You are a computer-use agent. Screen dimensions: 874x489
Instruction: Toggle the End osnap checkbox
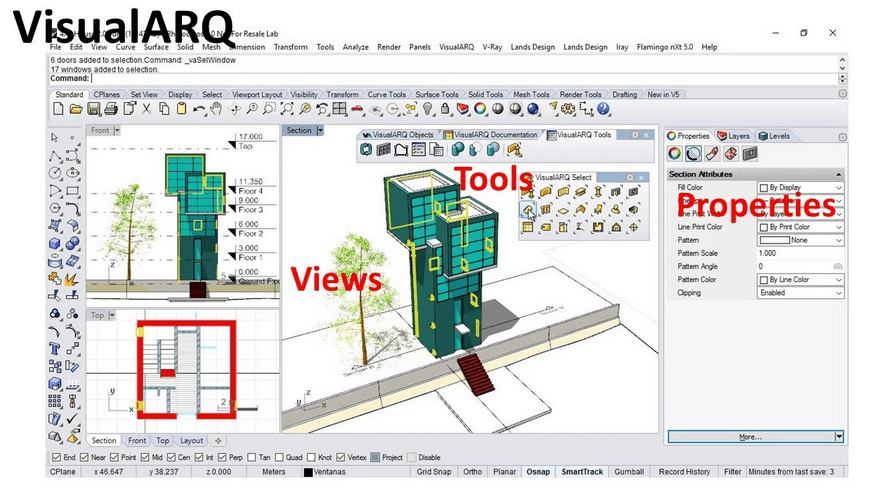coord(55,457)
